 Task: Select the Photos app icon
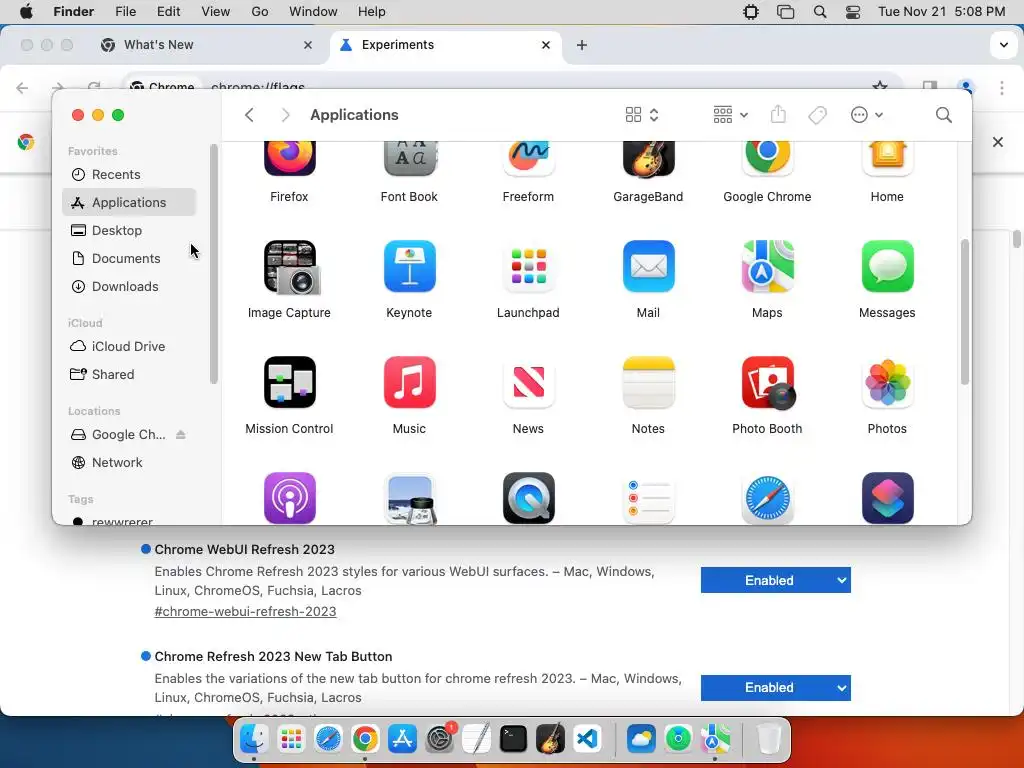click(x=887, y=382)
